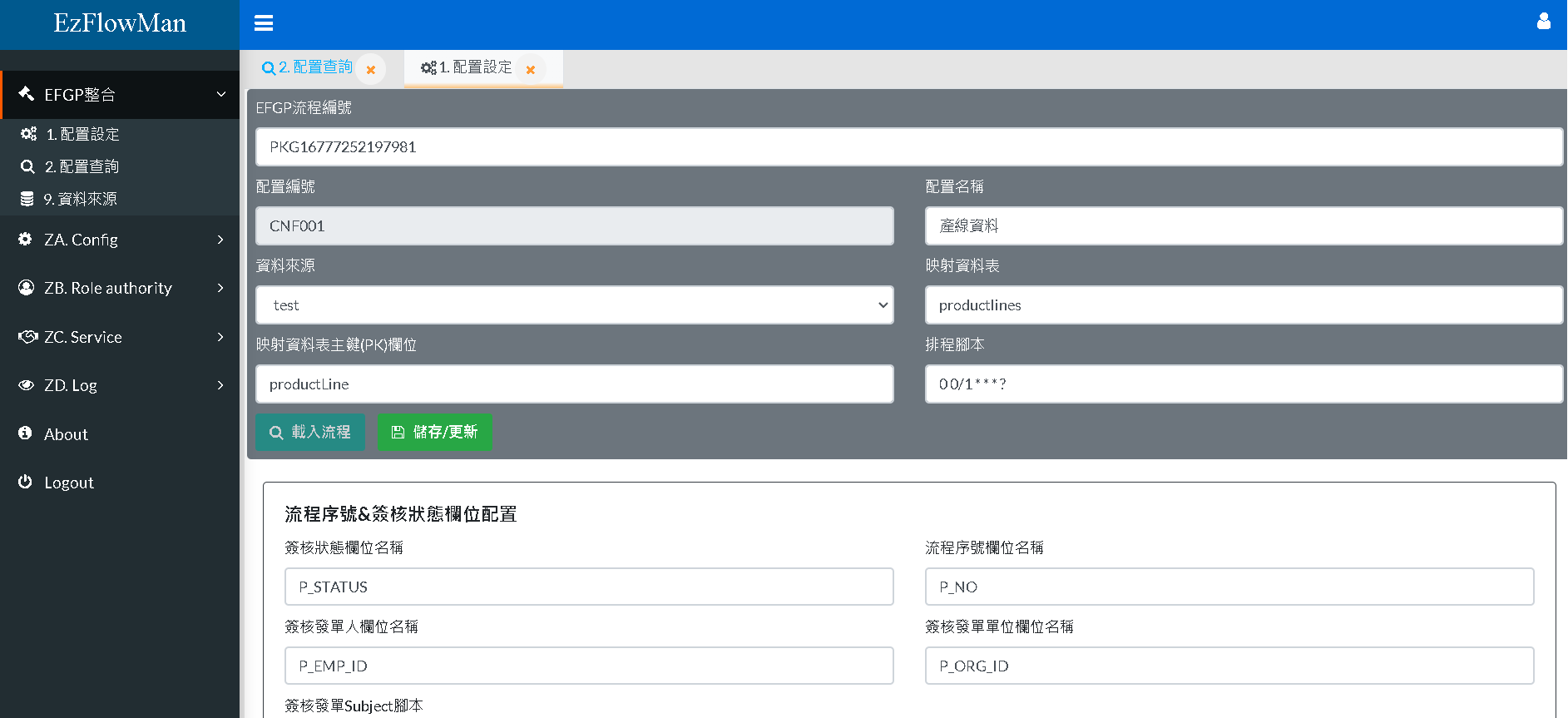
Task: Click the save icon in 儲存/更新 button
Action: 398,433
